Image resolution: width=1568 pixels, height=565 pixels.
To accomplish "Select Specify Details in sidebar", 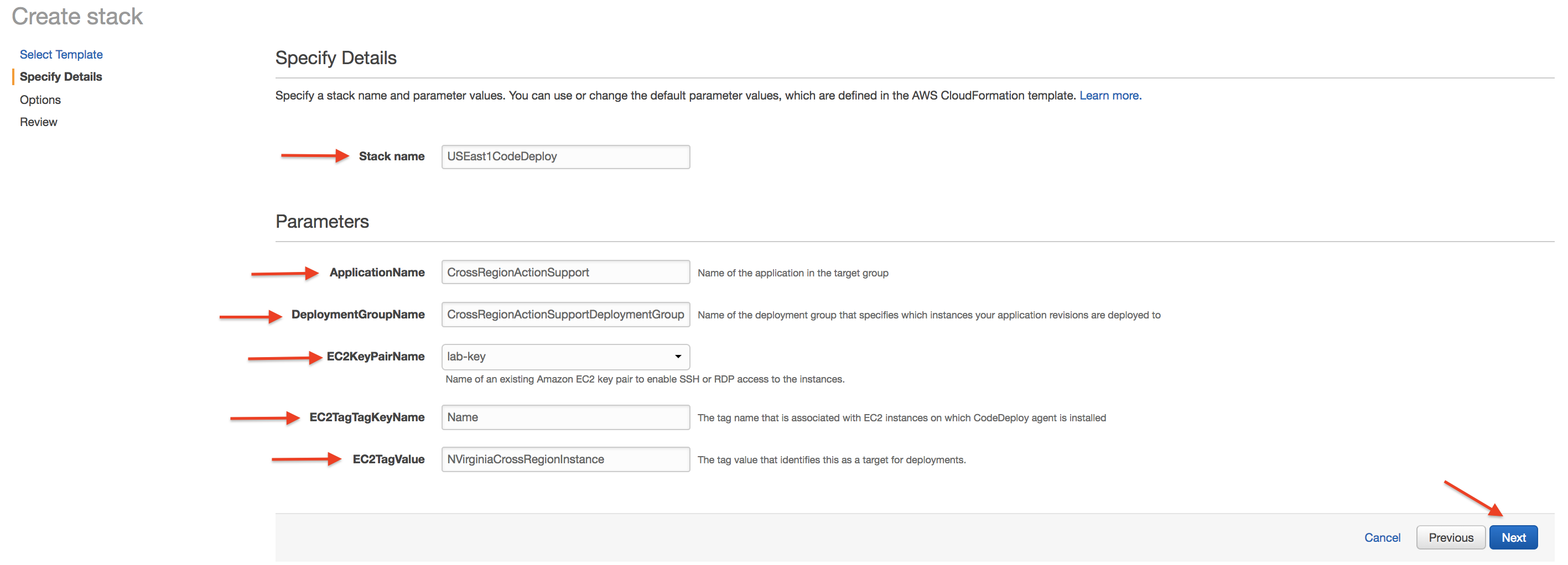I will (61, 77).
